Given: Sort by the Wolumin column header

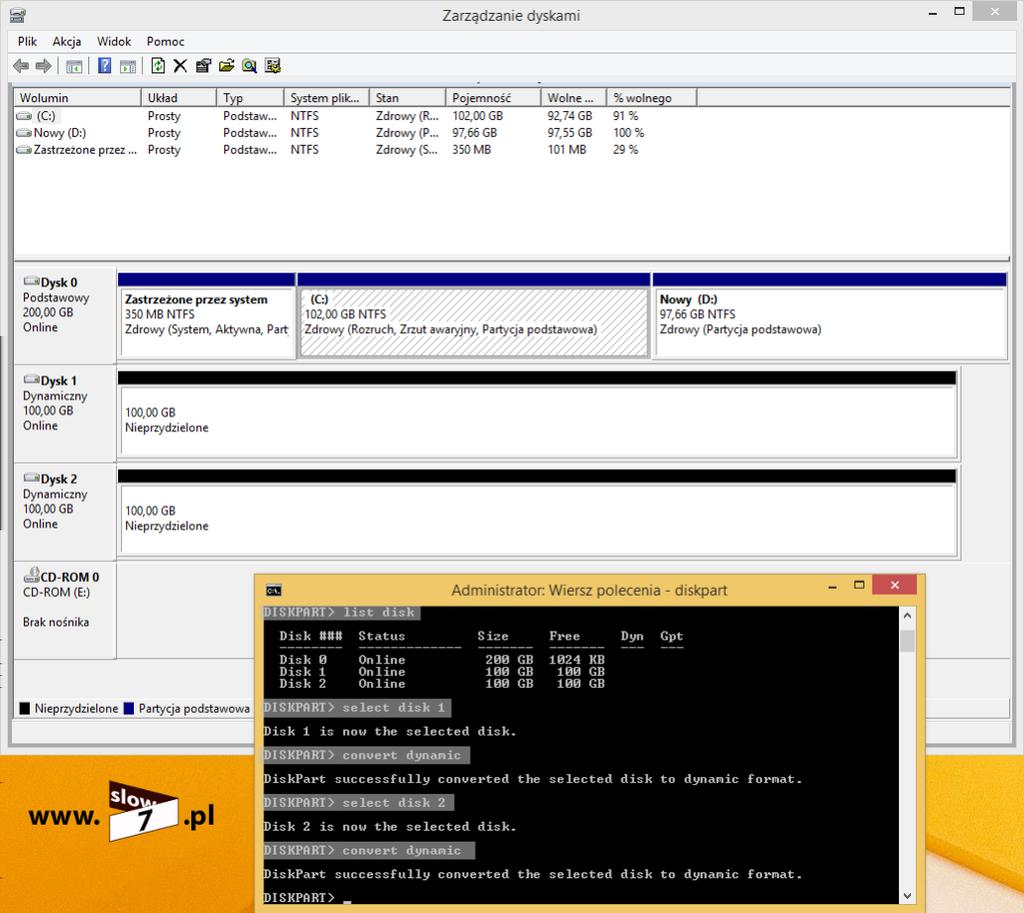Looking at the screenshot, I should pos(78,98).
